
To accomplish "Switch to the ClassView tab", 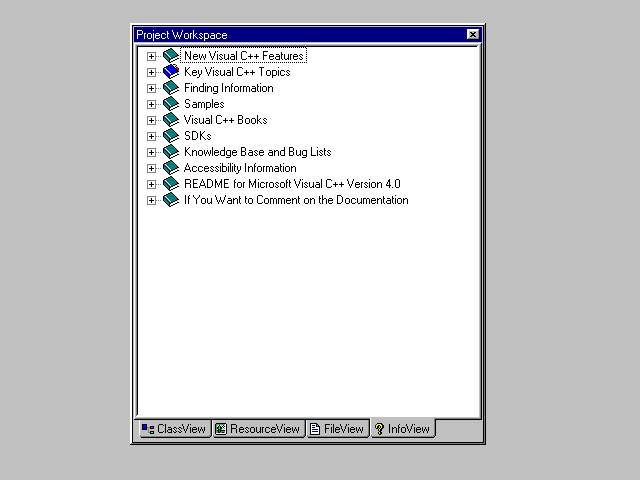I will pos(173,429).
